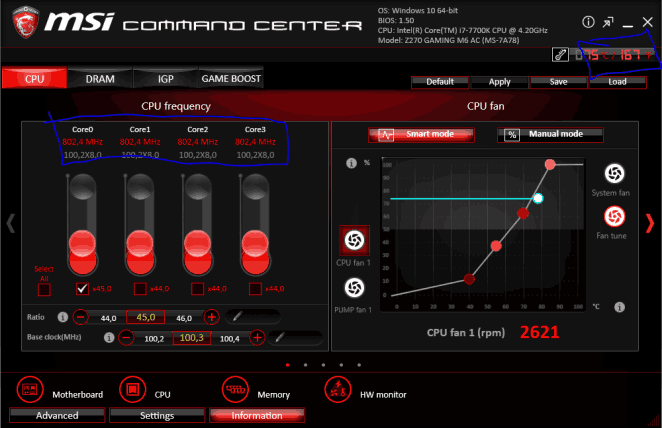Open Memory information icon

[x=236, y=387]
